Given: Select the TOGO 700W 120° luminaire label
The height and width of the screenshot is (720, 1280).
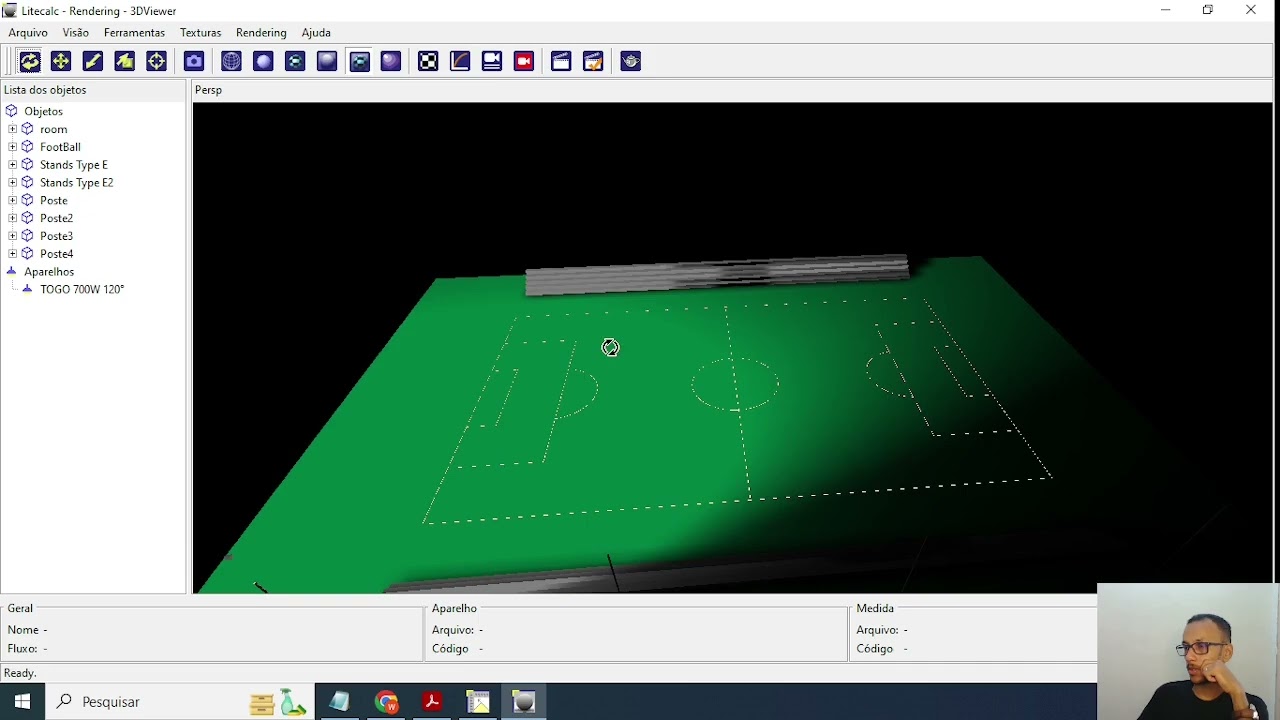Looking at the screenshot, I should point(82,289).
